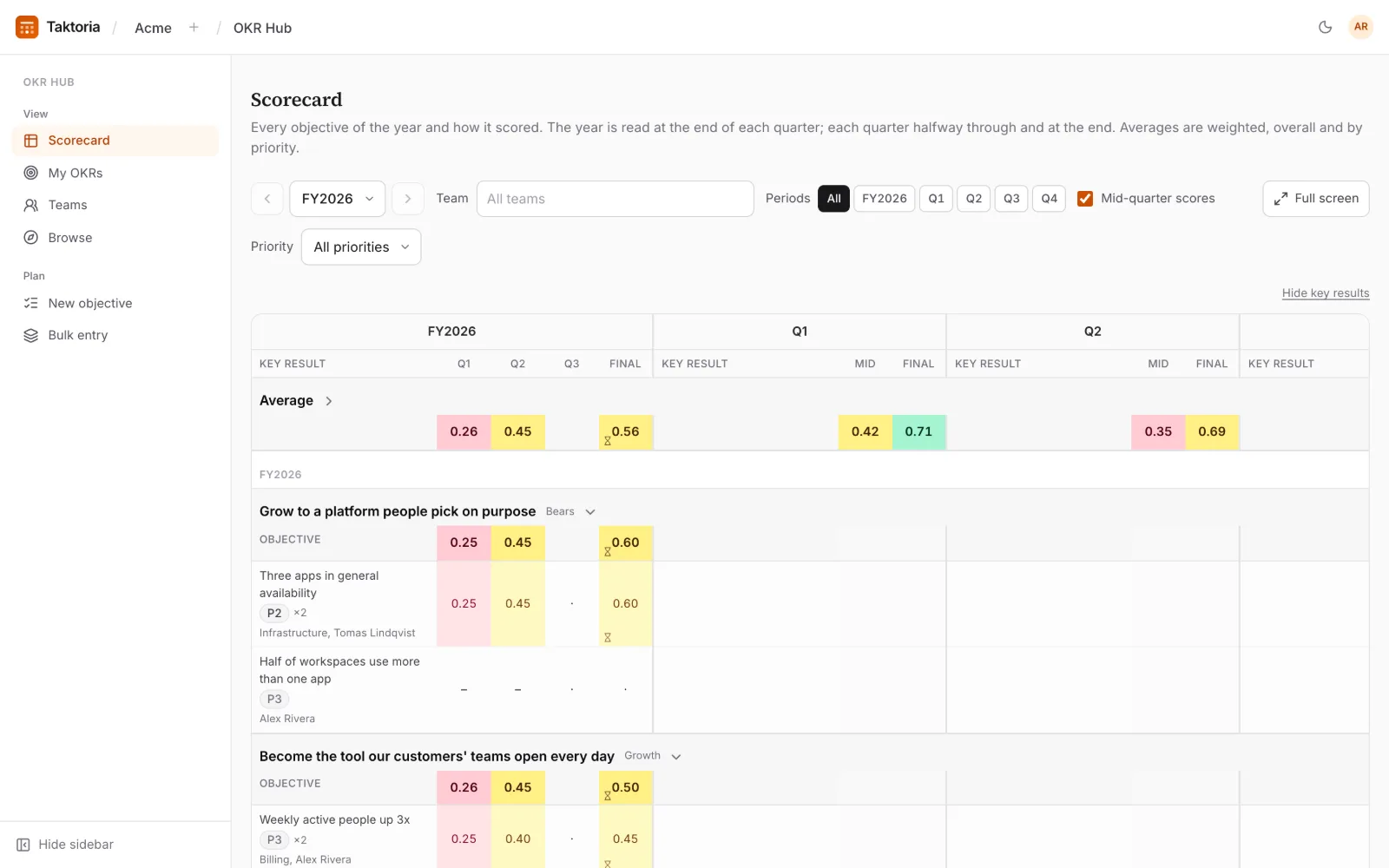Select the All periods toggle
The image size is (1389, 868).
[x=833, y=199]
